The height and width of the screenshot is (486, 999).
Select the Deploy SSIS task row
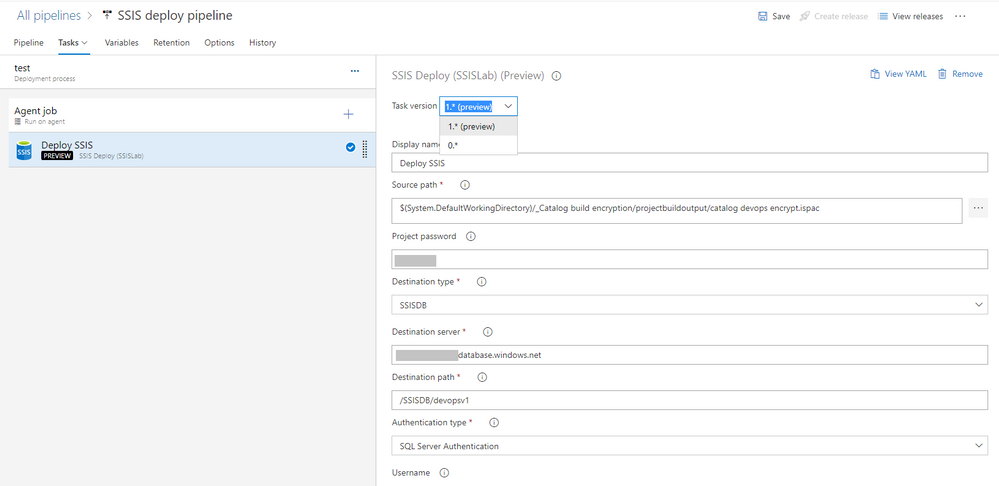coord(192,150)
